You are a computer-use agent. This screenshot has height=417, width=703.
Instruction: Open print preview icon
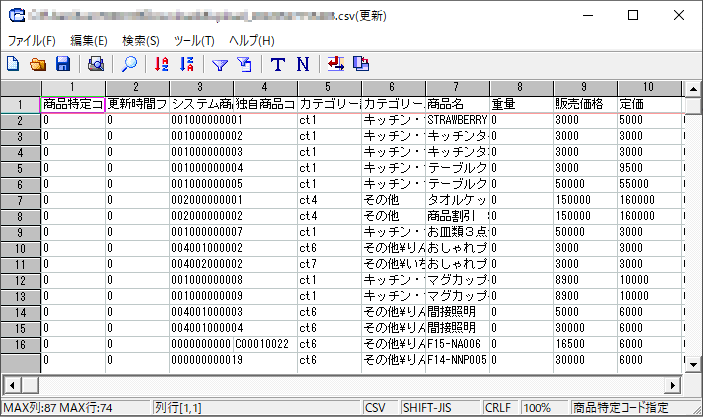96,64
